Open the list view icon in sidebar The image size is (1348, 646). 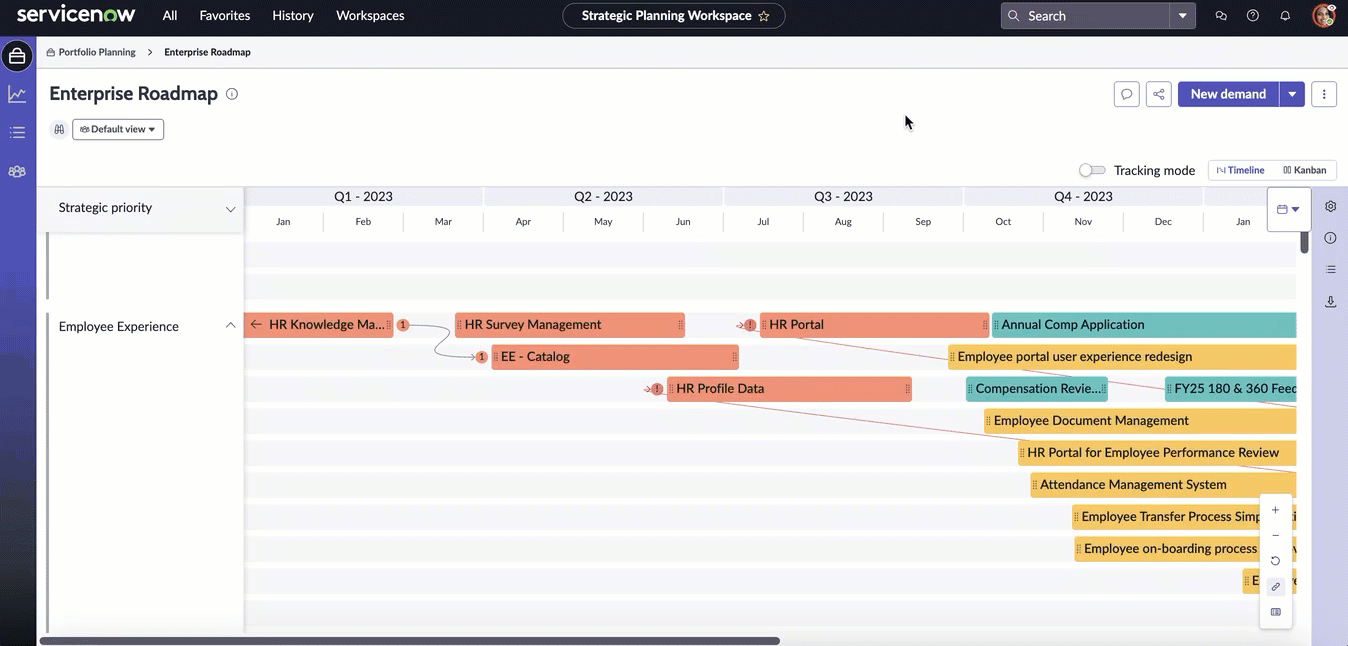[17, 132]
